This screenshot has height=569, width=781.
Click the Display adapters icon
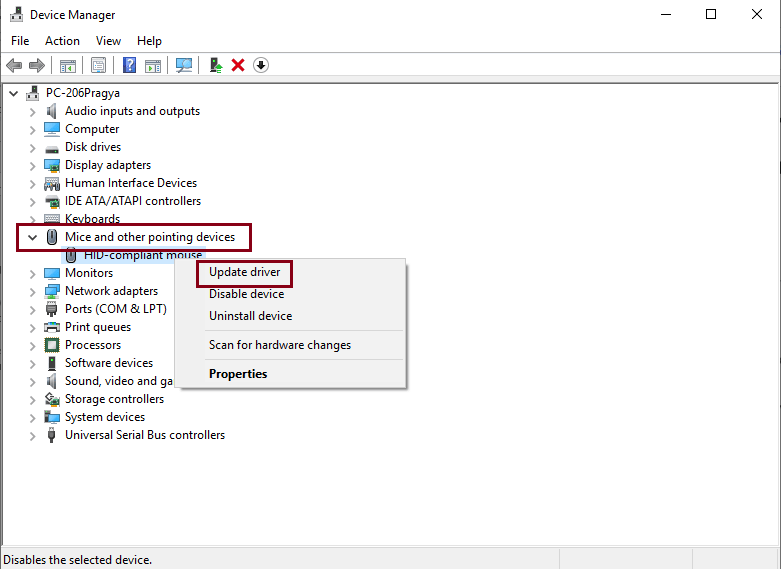[52, 165]
